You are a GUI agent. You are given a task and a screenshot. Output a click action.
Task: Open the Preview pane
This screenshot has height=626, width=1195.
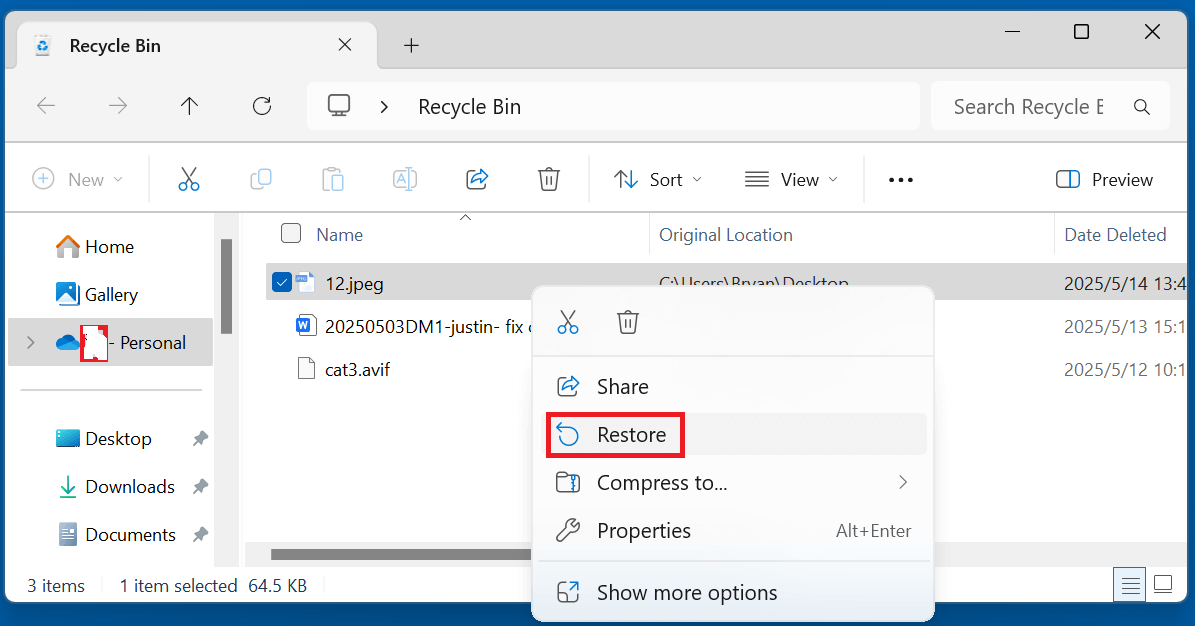point(1104,179)
